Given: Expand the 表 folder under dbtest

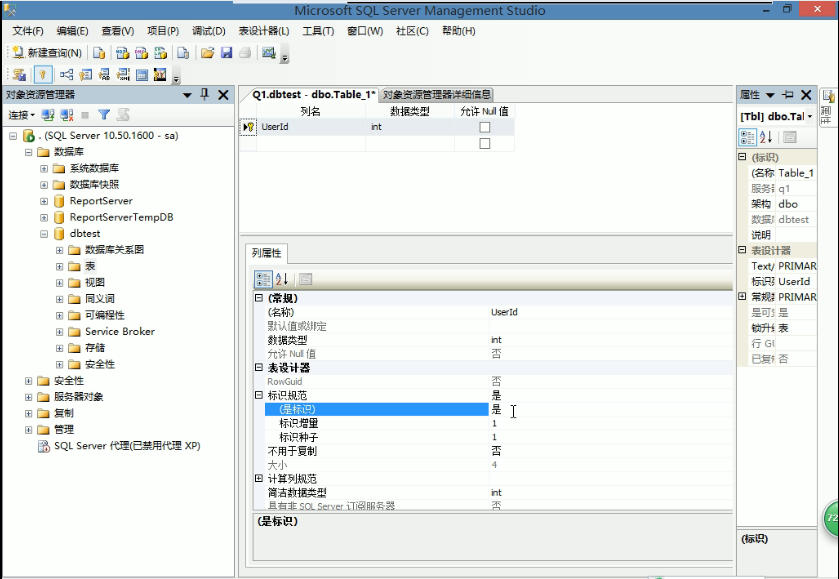Looking at the screenshot, I should 59,266.
